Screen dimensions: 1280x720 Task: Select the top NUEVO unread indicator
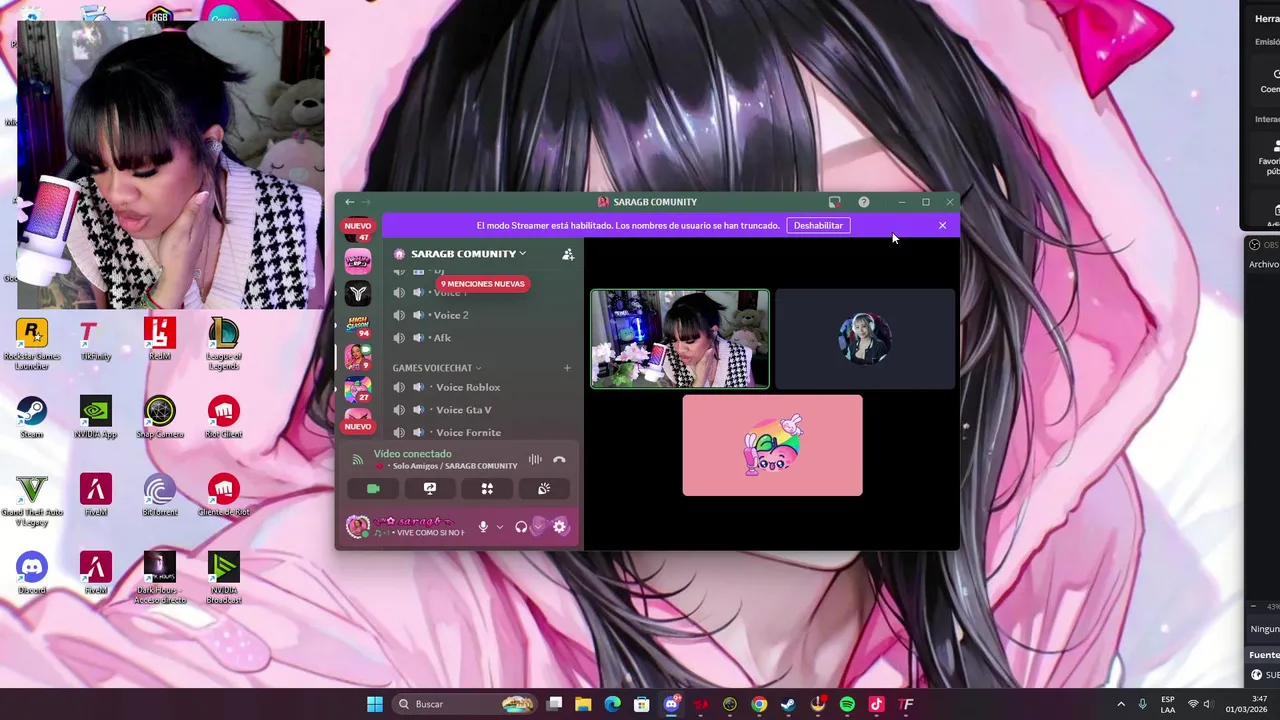pyautogui.click(x=357, y=226)
